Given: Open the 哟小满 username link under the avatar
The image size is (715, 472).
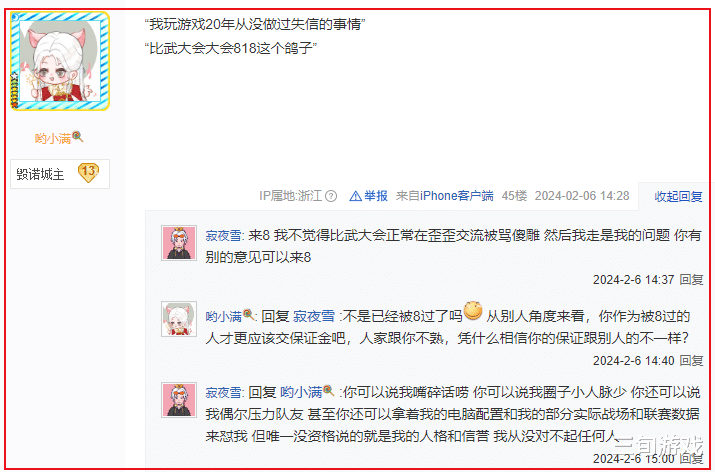Looking at the screenshot, I should [x=53, y=138].
